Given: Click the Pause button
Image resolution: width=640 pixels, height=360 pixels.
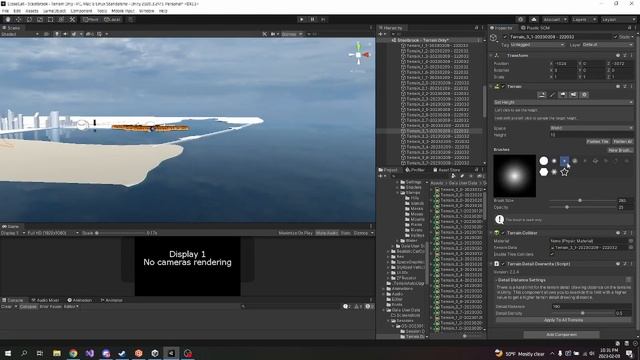Looking at the screenshot, I should (312, 19).
